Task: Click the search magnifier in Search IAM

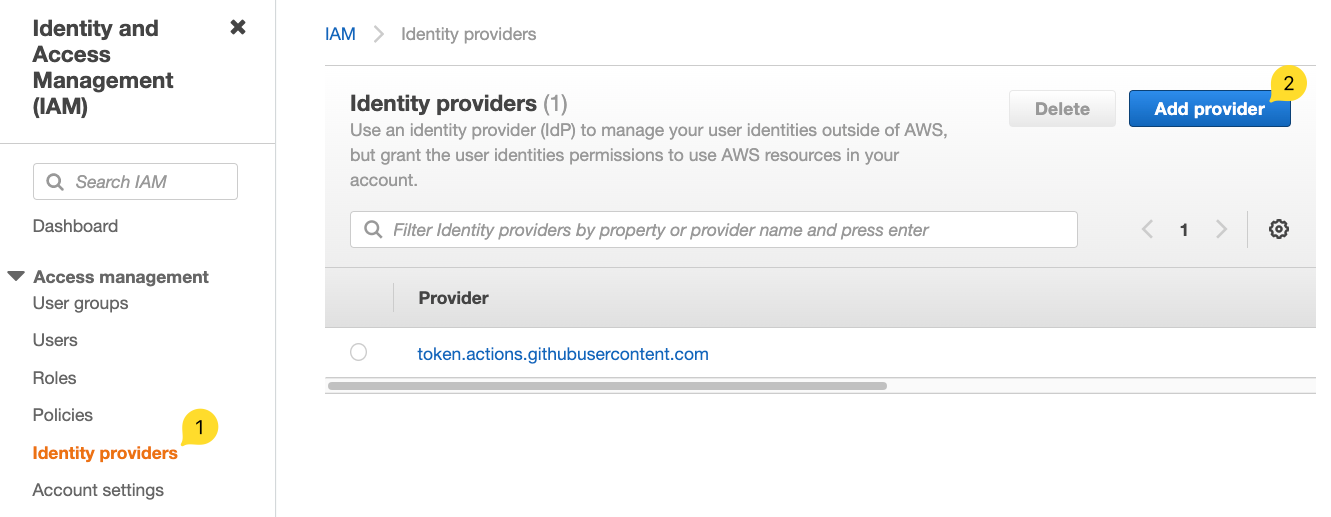Action: coord(55,182)
